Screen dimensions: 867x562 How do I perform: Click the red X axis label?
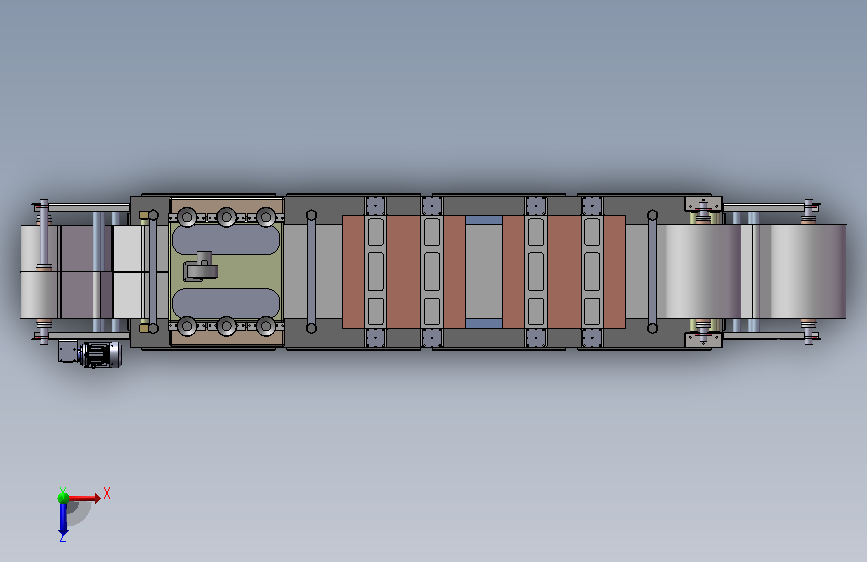tap(107, 493)
